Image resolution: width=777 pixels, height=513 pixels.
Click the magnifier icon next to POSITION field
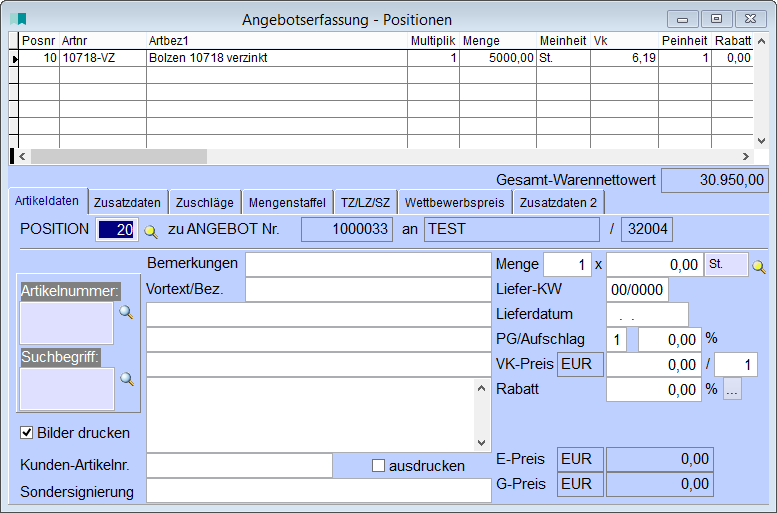[151, 231]
